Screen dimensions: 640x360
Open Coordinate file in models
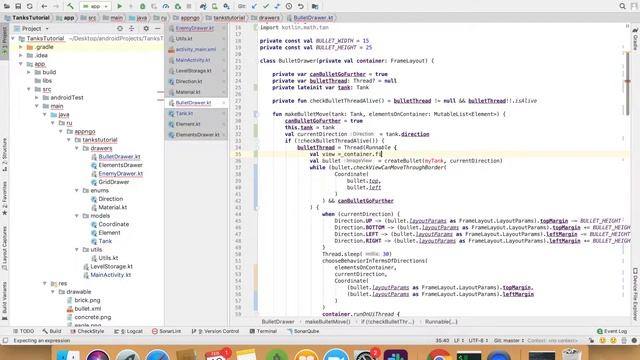point(113,224)
